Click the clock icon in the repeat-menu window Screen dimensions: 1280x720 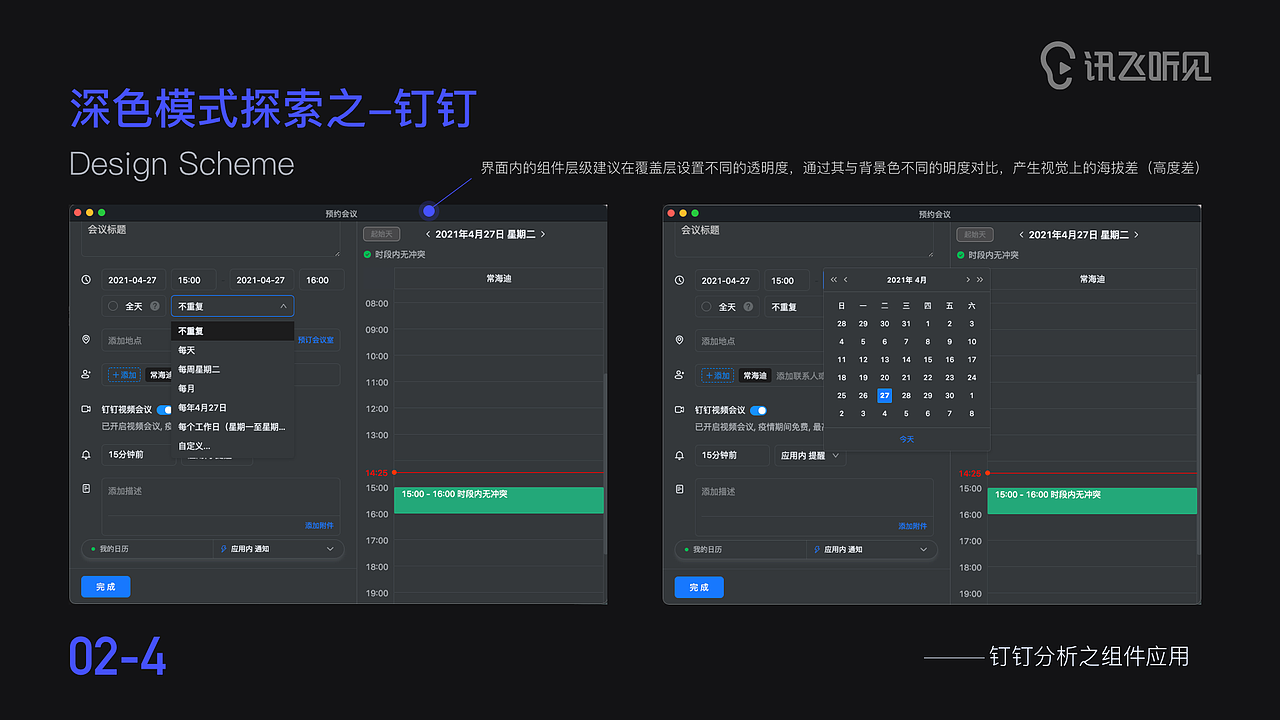(86, 280)
